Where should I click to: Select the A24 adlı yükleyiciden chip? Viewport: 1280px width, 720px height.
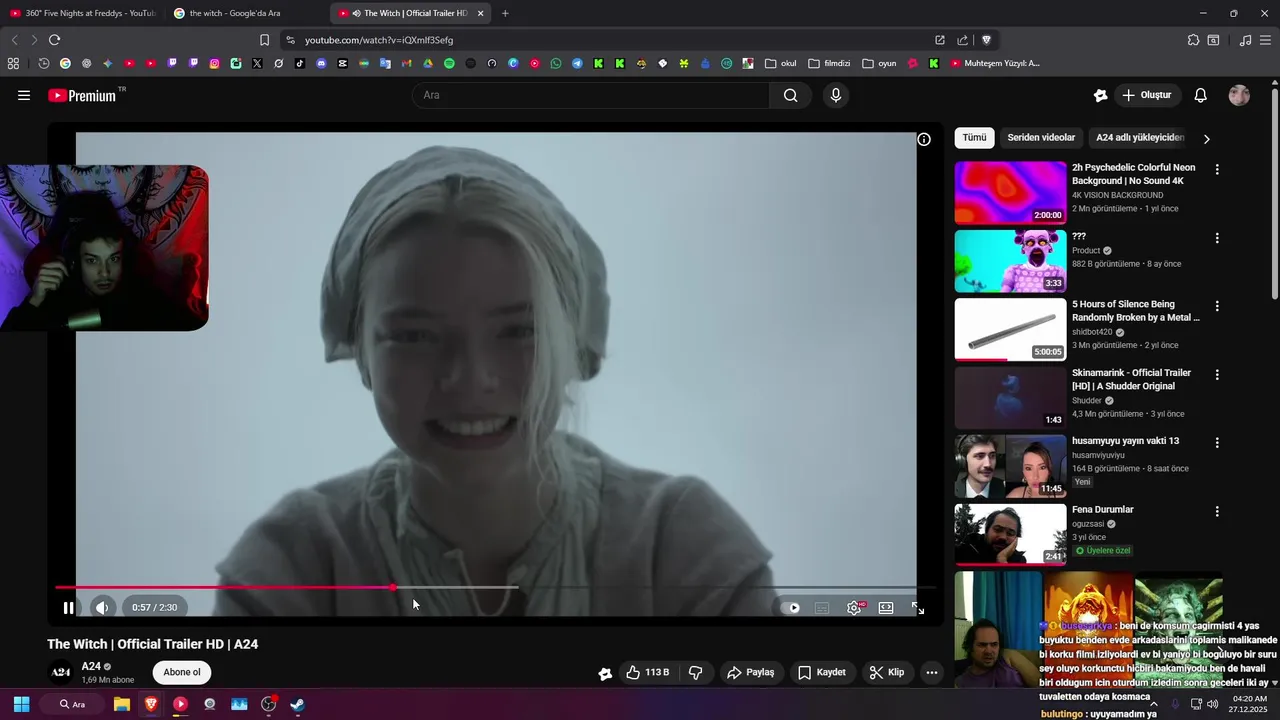click(1138, 138)
